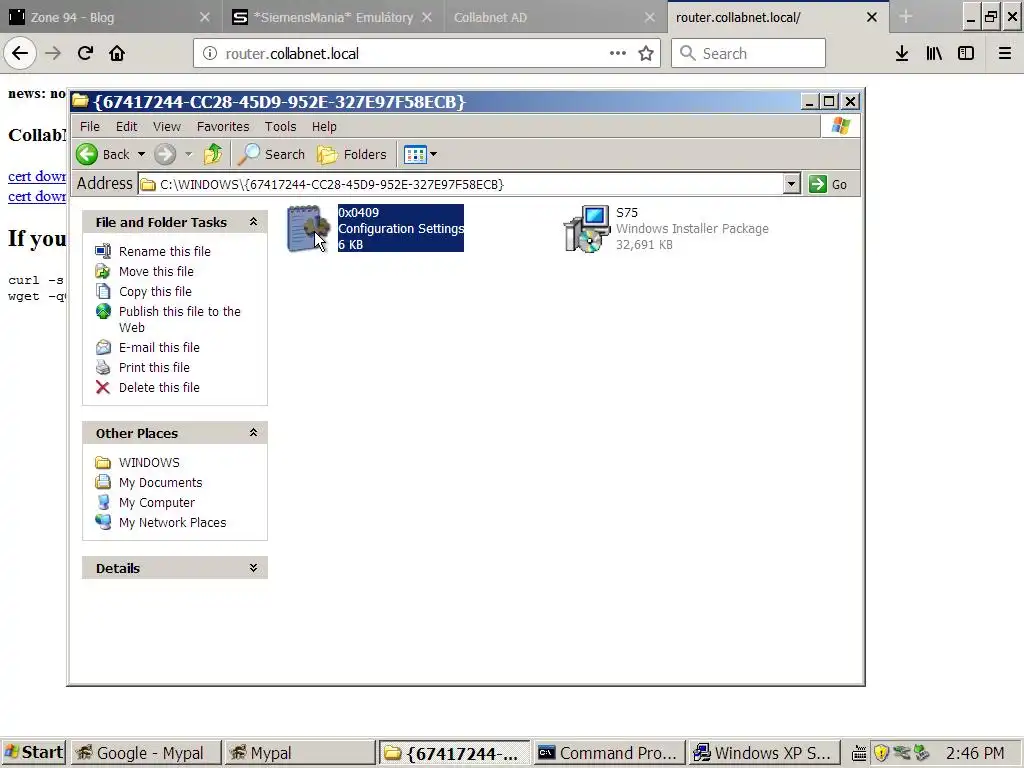Open the Edit menu in Explorer
1024x768 pixels.
pyautogui.click(x=127, y=127)
